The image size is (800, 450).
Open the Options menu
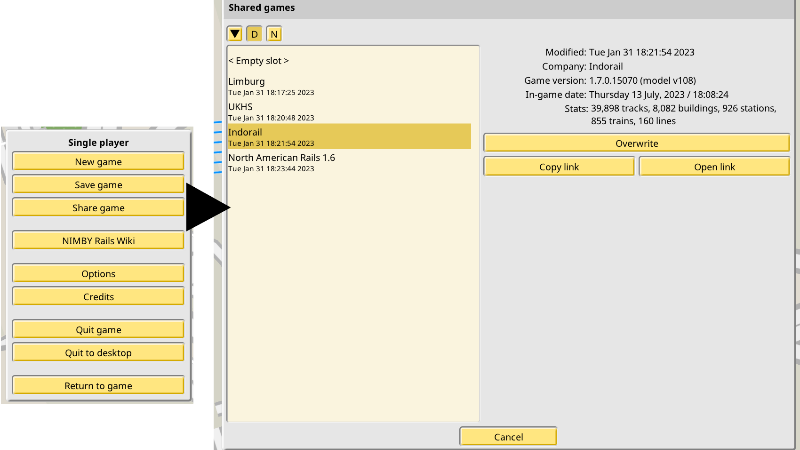[98, 274]
